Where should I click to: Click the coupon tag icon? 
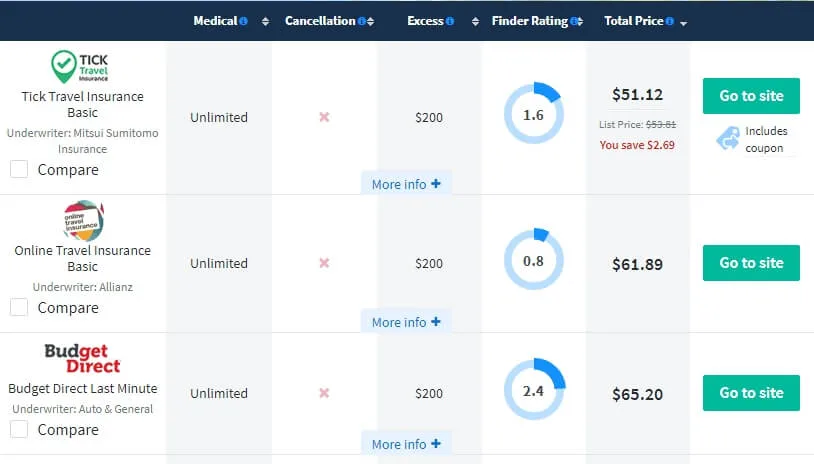pos(727,139)
